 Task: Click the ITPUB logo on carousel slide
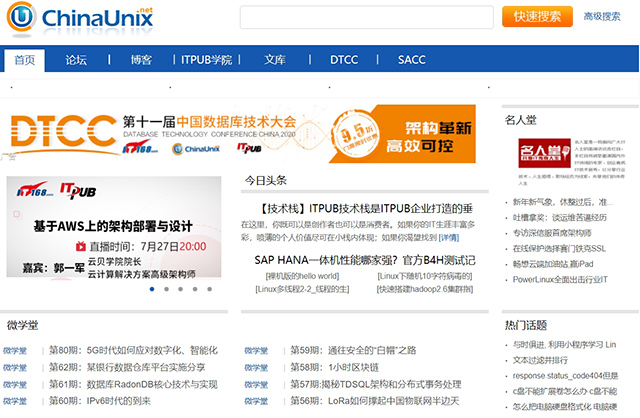click(78, 191)
